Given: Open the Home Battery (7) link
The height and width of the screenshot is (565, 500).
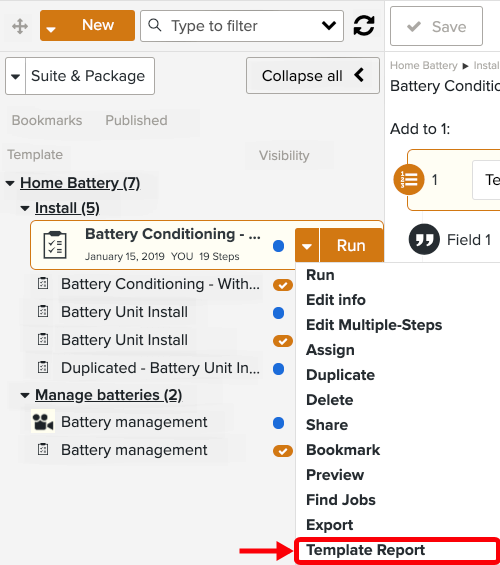Looking at the screenshot, I should click(x=80, y=183).
